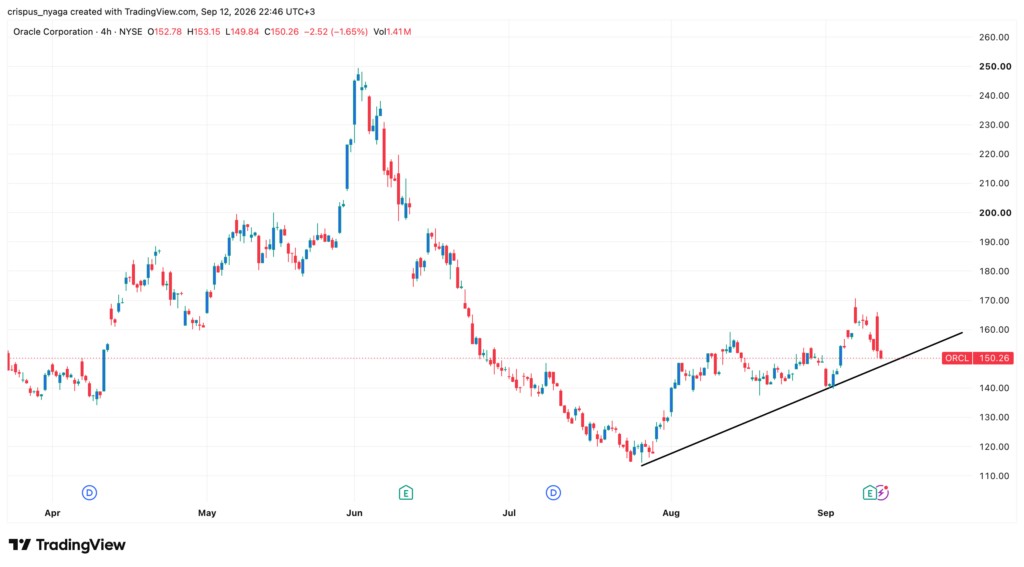Click the Vol 1.41M volume readout
This screenshot has height=567, width=1024.
[x=392, y=31]
